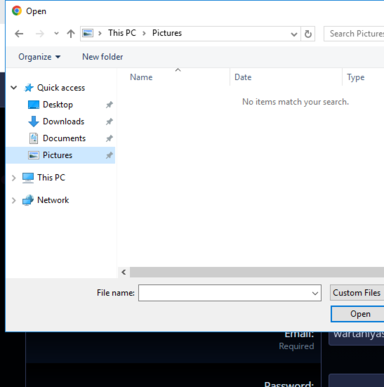The height and width of the screenshot is (387, 384).
Task: Collapse the Quick access tree
Action: tap(14, 88)
